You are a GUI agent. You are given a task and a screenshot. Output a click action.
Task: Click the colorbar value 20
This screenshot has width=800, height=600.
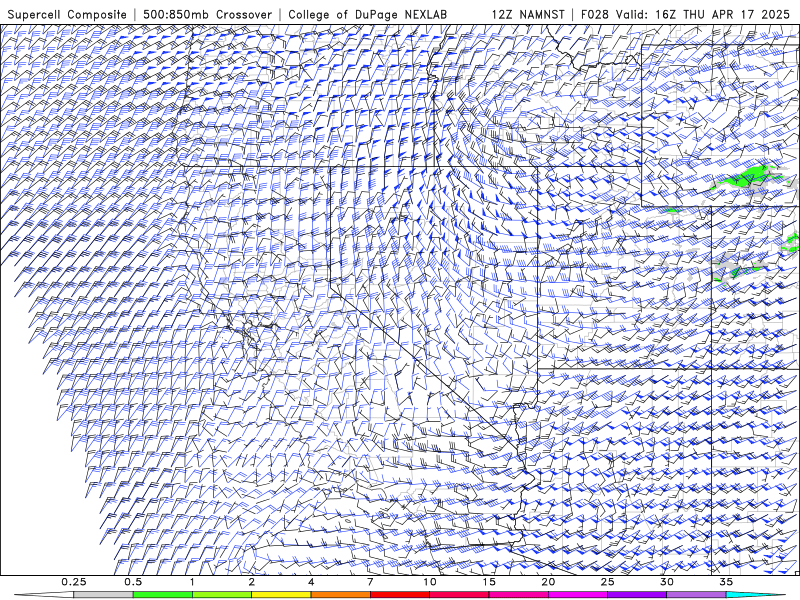(548, 582)
